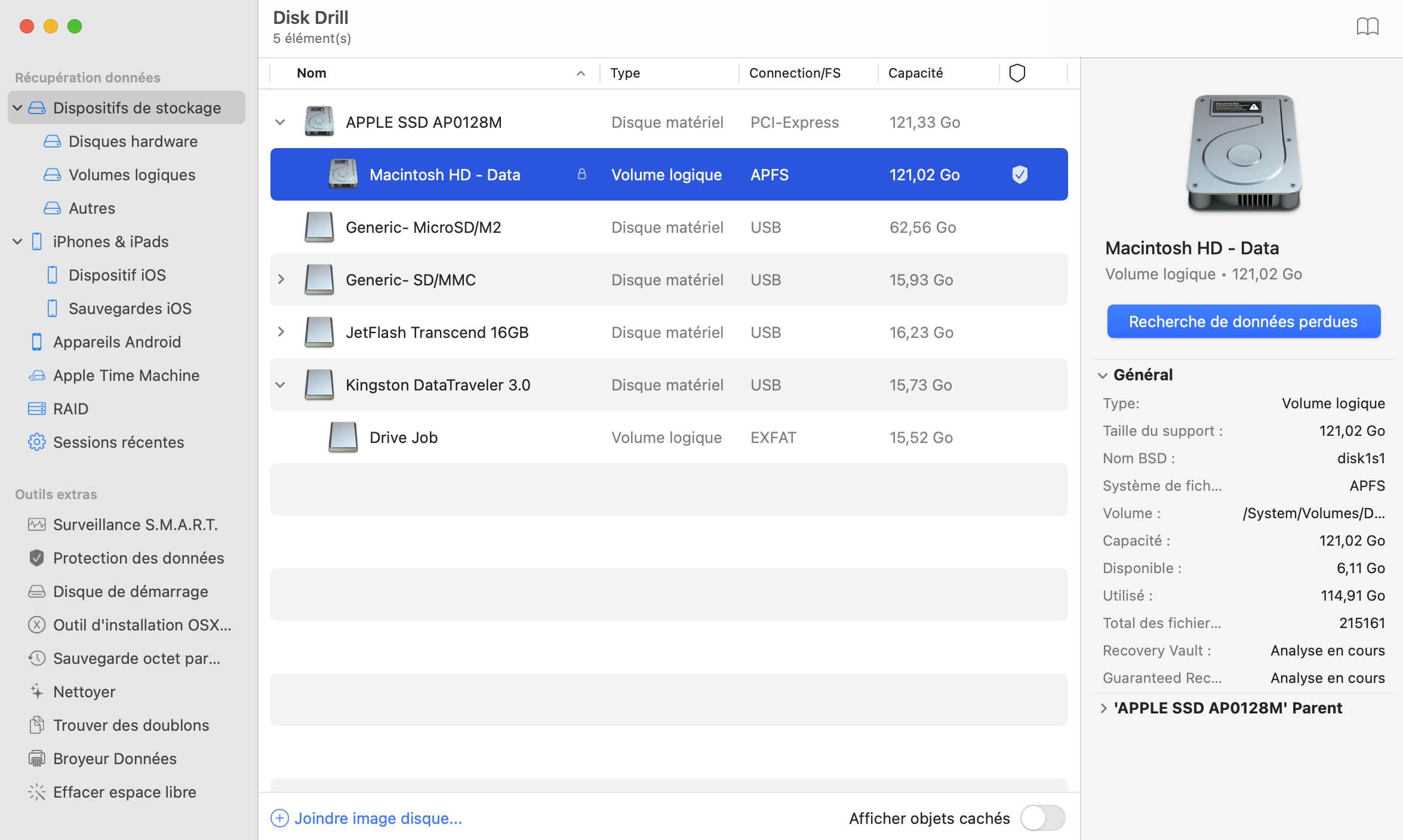The height and width of the screenshot is (840, 1403).
Task: Click the 6,11 Go available value
Action: click(x=1361, y=568)
